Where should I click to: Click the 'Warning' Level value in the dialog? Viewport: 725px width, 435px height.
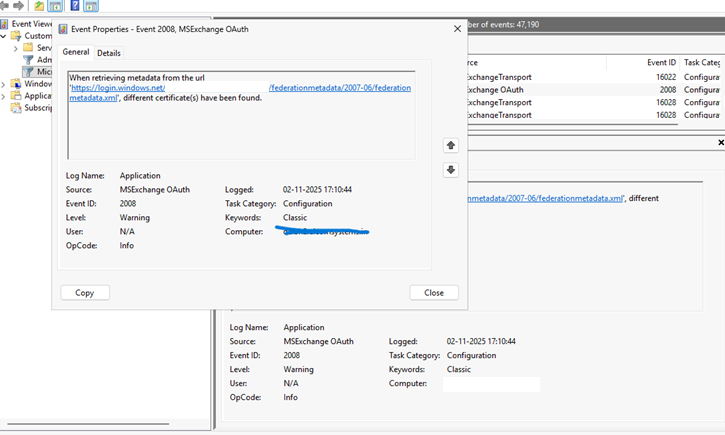tap(135, 217)
